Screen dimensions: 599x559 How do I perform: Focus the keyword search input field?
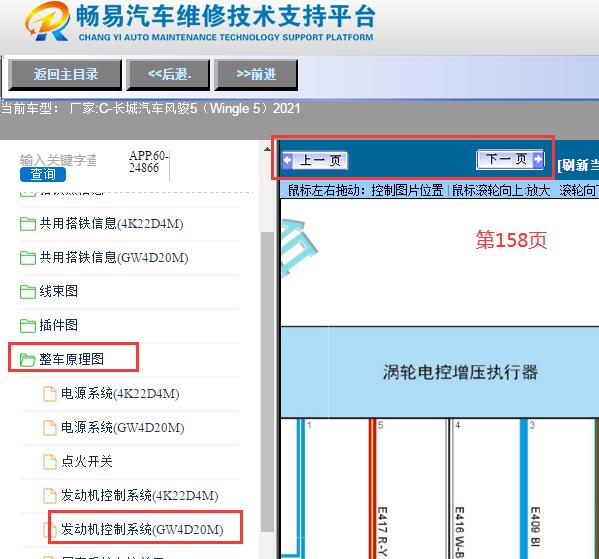[58, 160]
